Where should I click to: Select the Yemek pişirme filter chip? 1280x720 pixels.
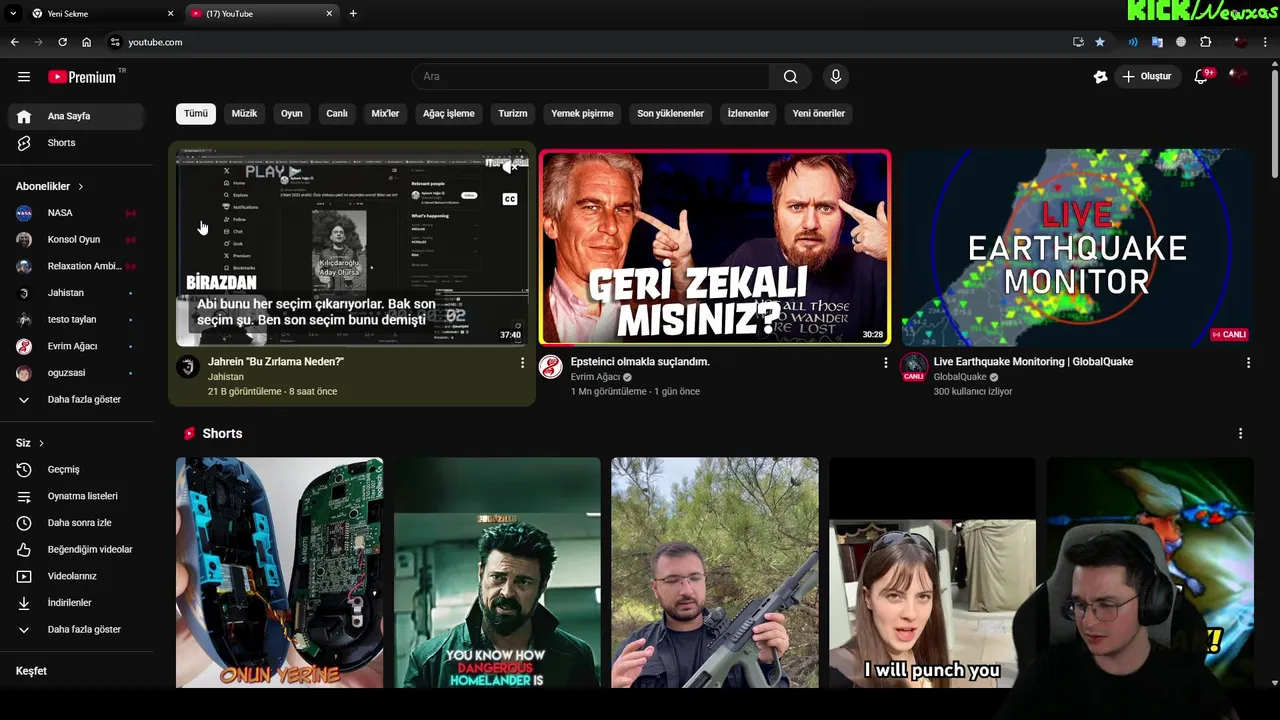[583, 114]
